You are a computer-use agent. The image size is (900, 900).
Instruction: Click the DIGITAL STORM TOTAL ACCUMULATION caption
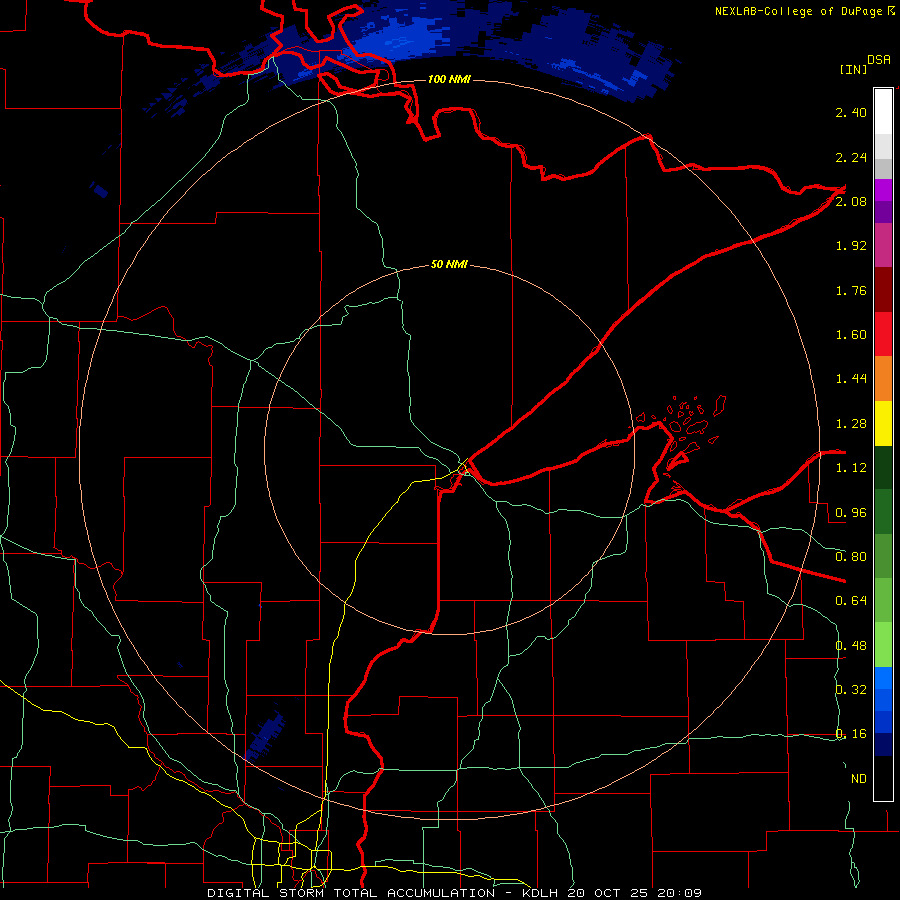click(x=351, y=893)
